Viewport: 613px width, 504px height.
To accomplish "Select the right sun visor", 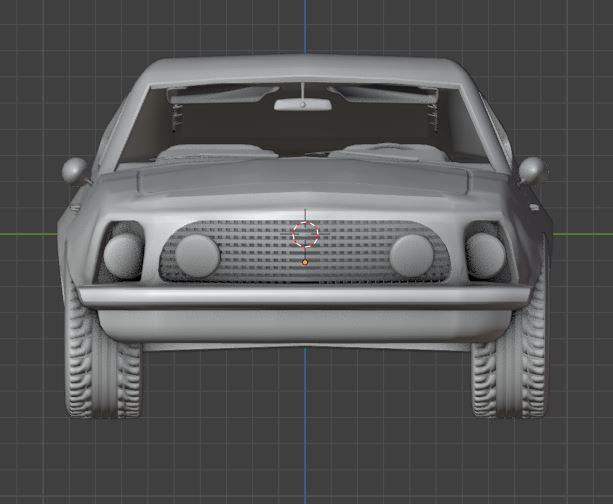I will click(383, 95).
